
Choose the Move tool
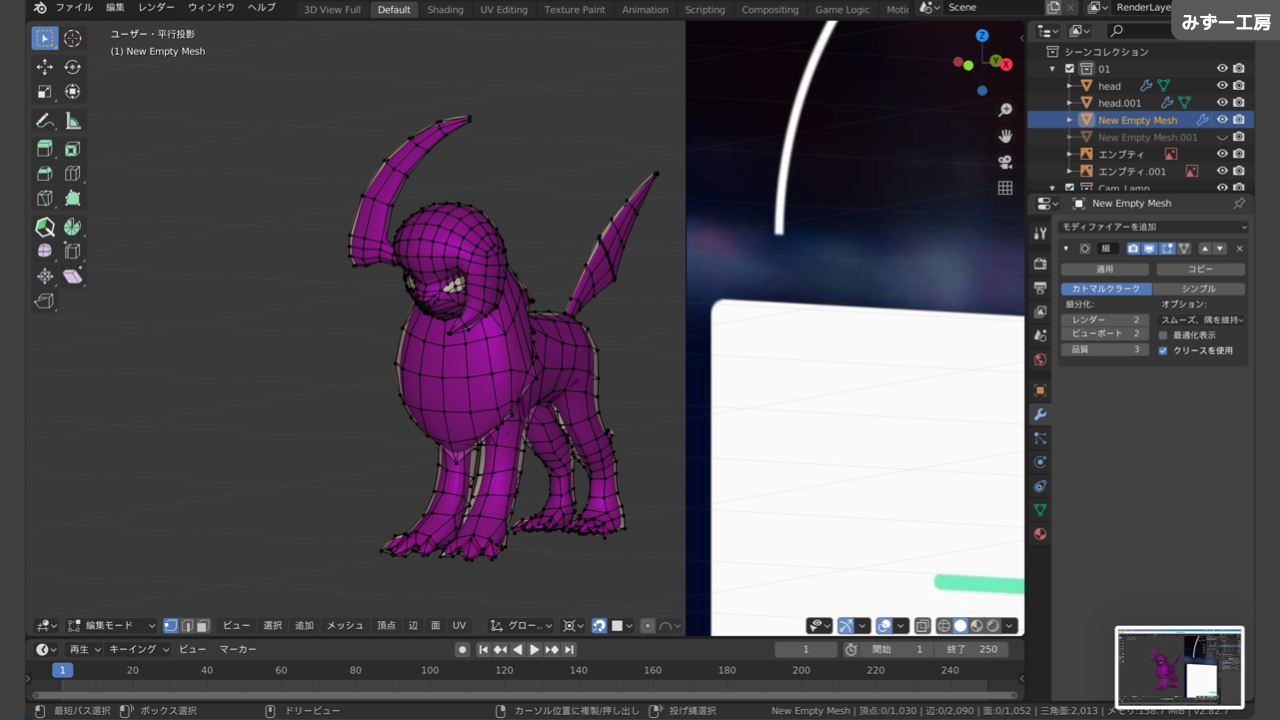pyautogui.click(x=45, y=67)
